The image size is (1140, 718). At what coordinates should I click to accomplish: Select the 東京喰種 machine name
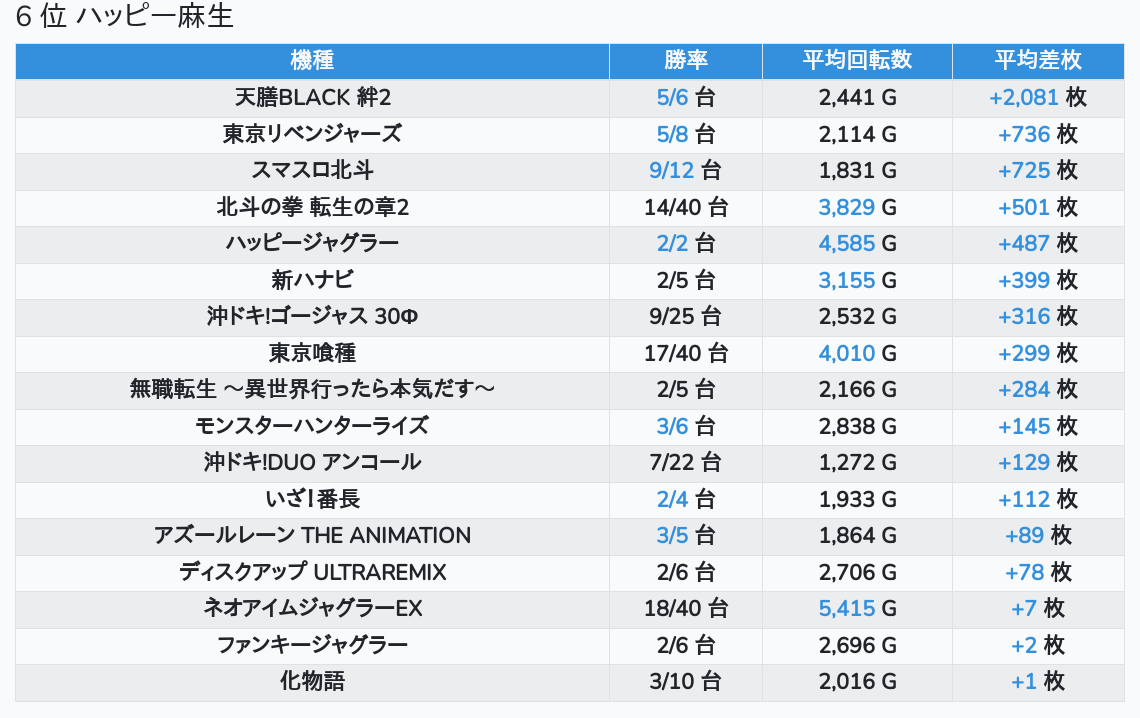(312, 353)
